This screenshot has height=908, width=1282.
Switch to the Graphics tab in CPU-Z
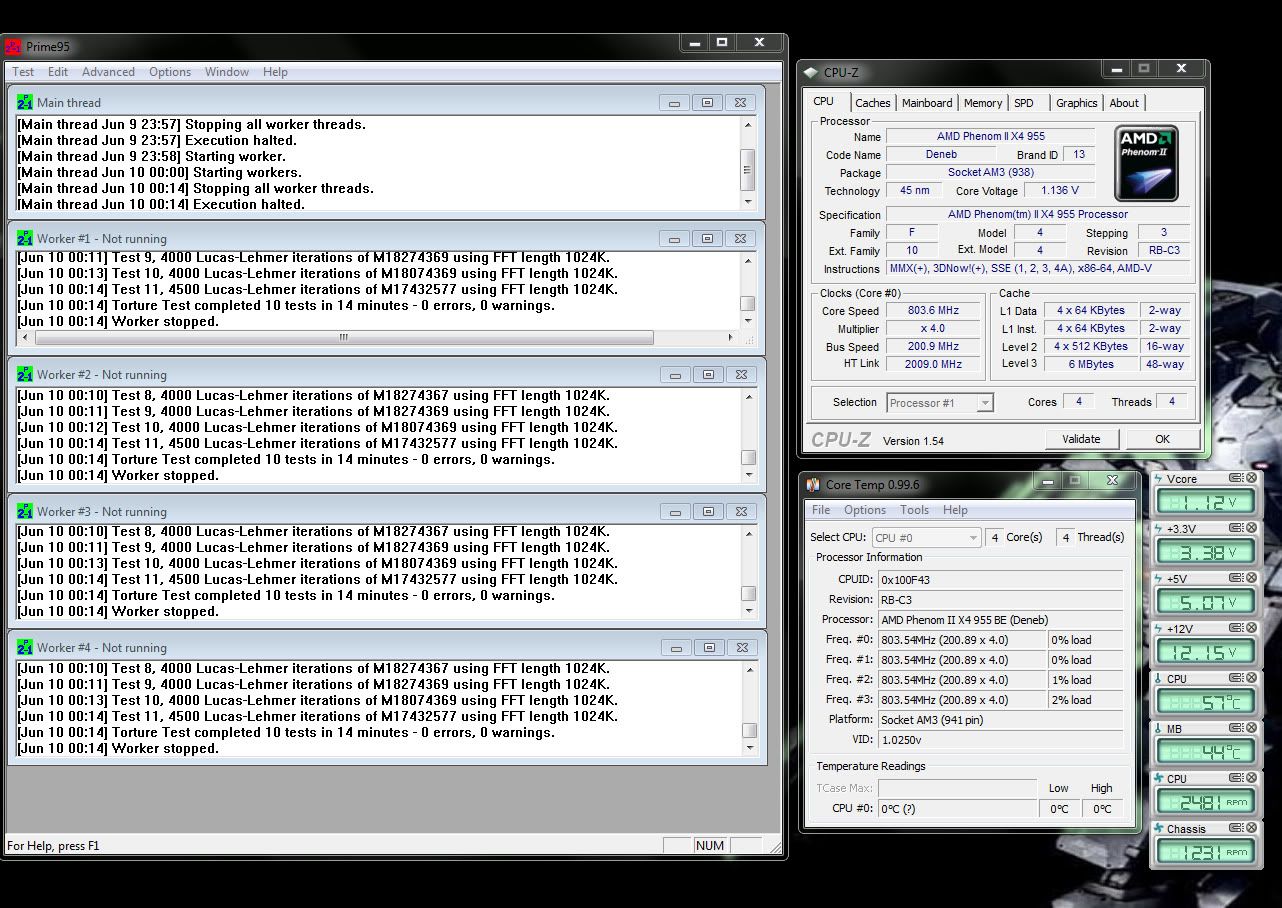click(x=1076, y=103)
